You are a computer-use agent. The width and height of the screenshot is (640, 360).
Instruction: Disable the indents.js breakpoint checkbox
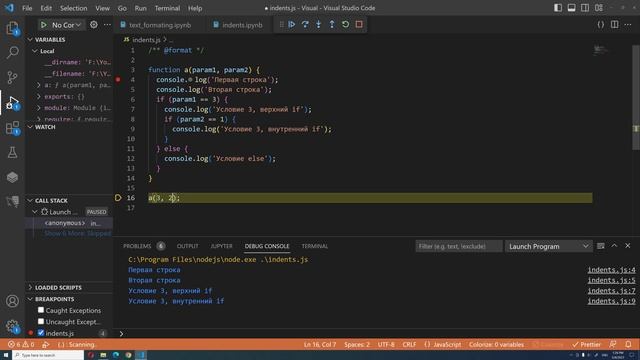[41, 333]
